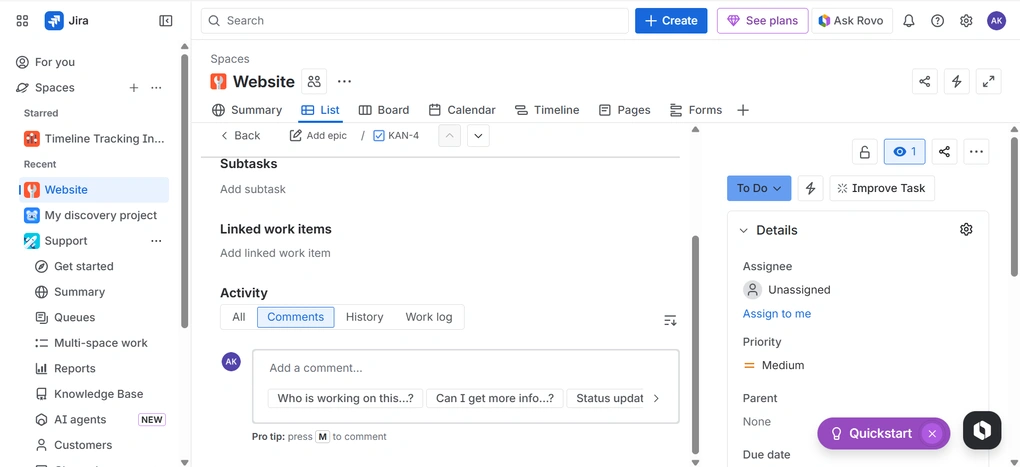Viewport: 1020px width, 467px height.
Task: Collapse the Details section chevron
Action: pos(744,230)
